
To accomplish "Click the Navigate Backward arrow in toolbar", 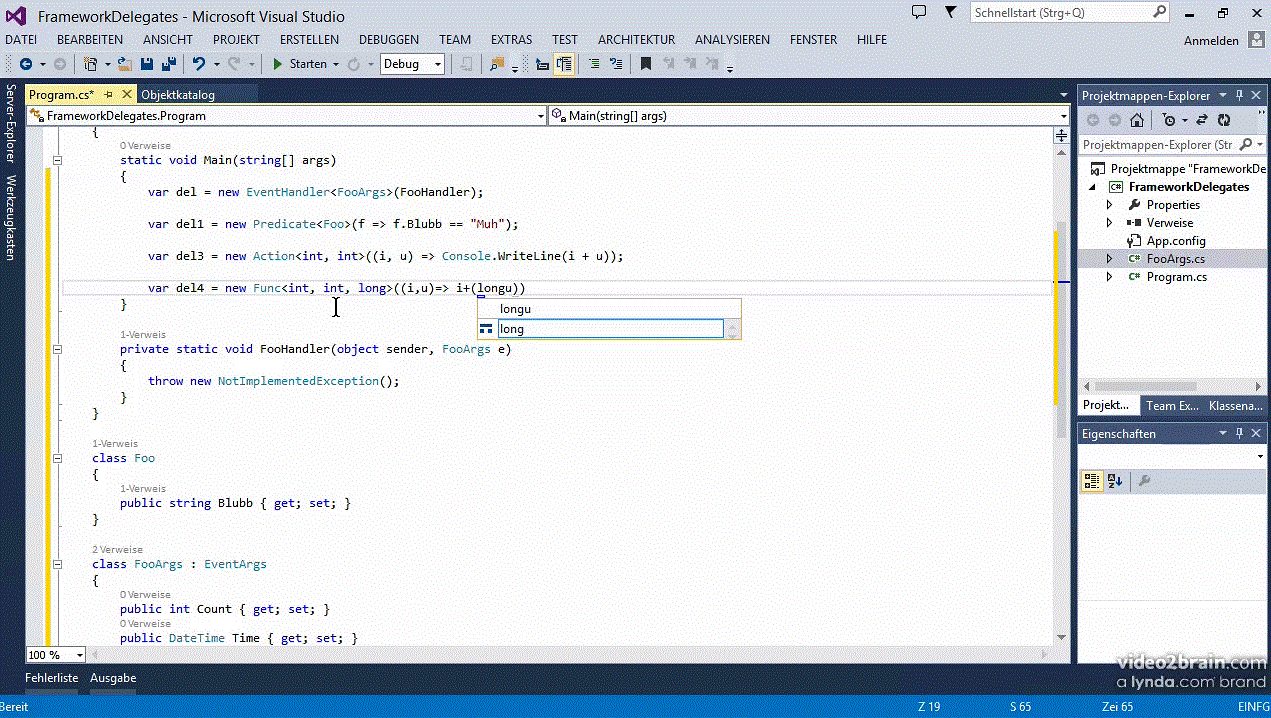I will tap(25, 64).
